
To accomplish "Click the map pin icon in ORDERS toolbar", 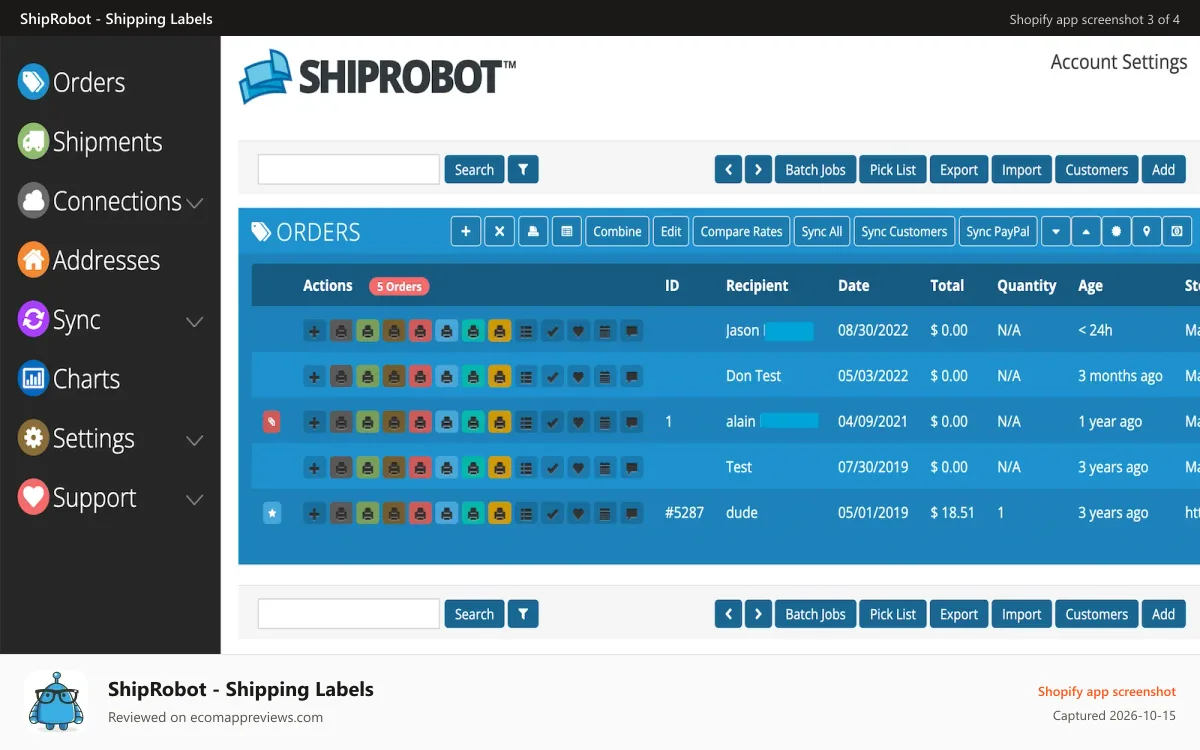I will (x=1147, y=231).
